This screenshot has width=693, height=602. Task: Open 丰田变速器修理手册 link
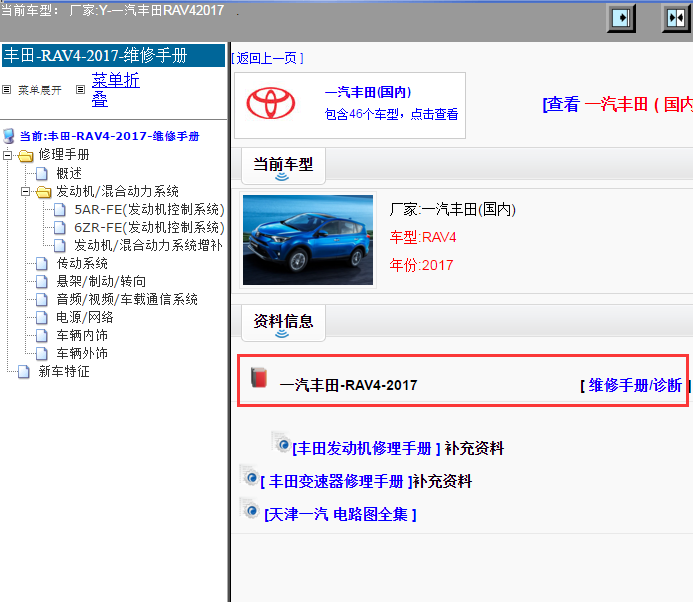coord(336,481)
